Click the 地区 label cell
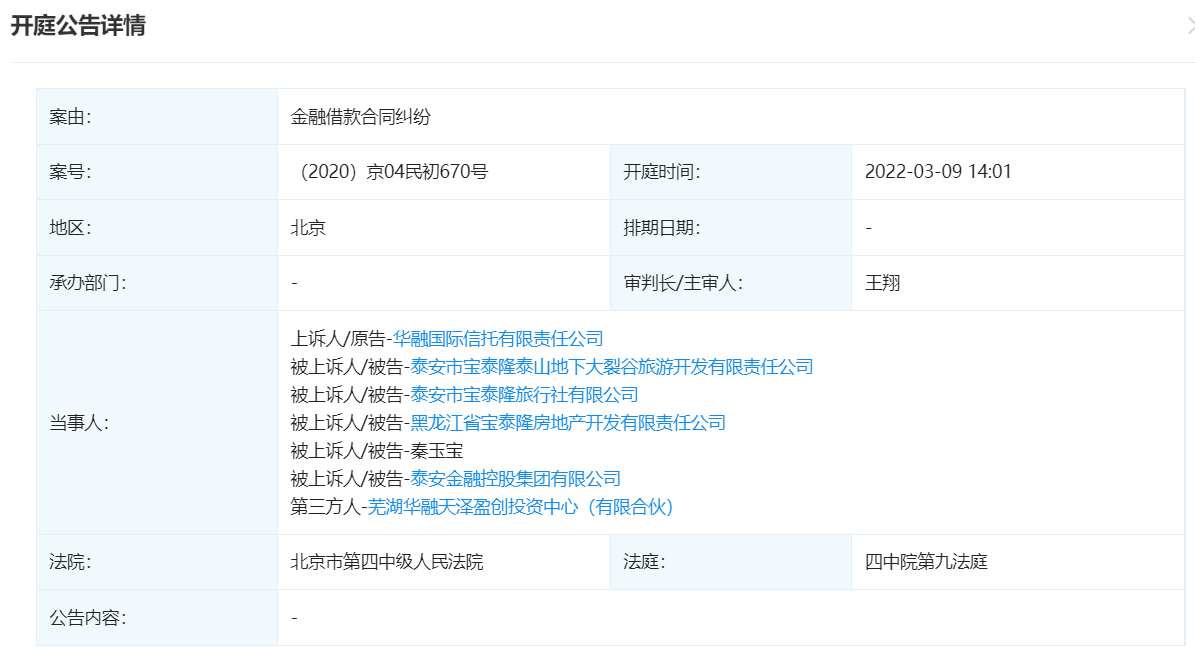 coord(157,228)
